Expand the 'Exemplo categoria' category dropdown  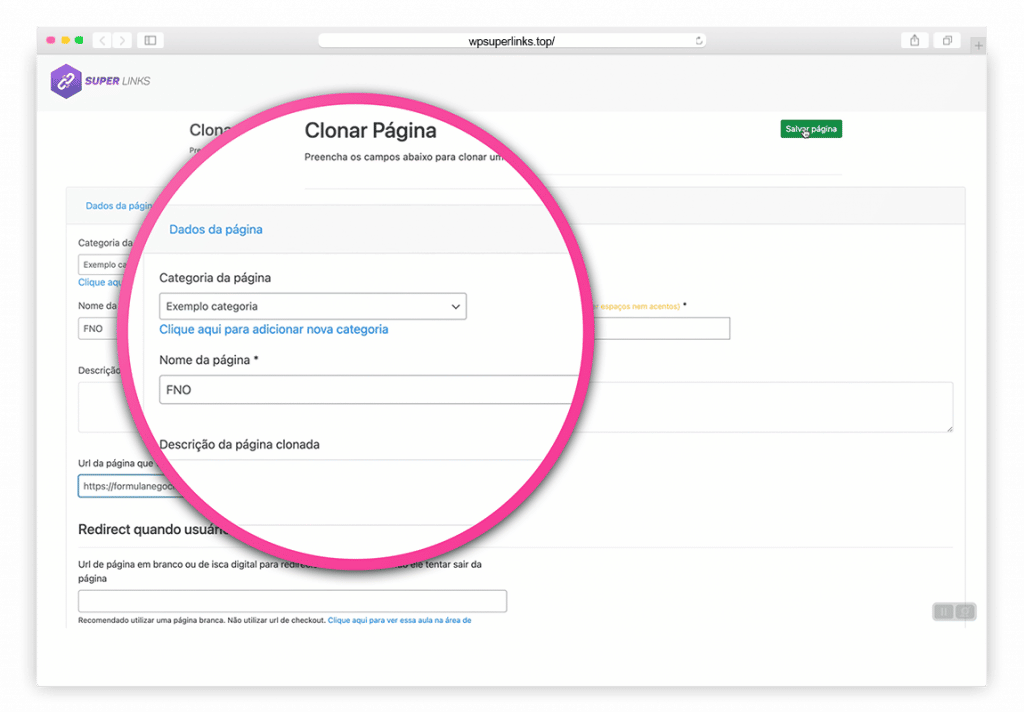(x=312, y=307)
